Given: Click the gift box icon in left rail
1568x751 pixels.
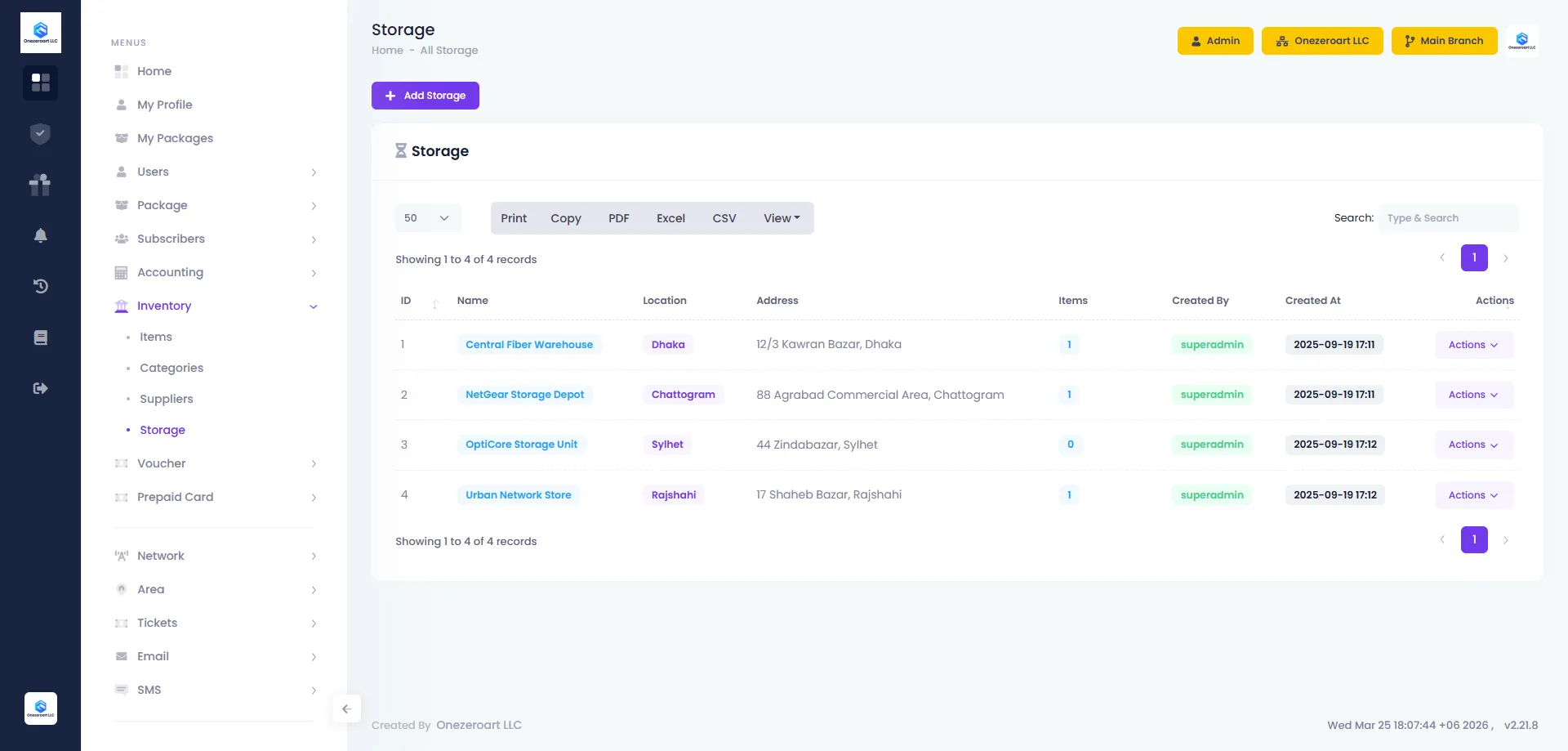Looking at the screenshot, I should pyautogui.click(x=40, y=185).
